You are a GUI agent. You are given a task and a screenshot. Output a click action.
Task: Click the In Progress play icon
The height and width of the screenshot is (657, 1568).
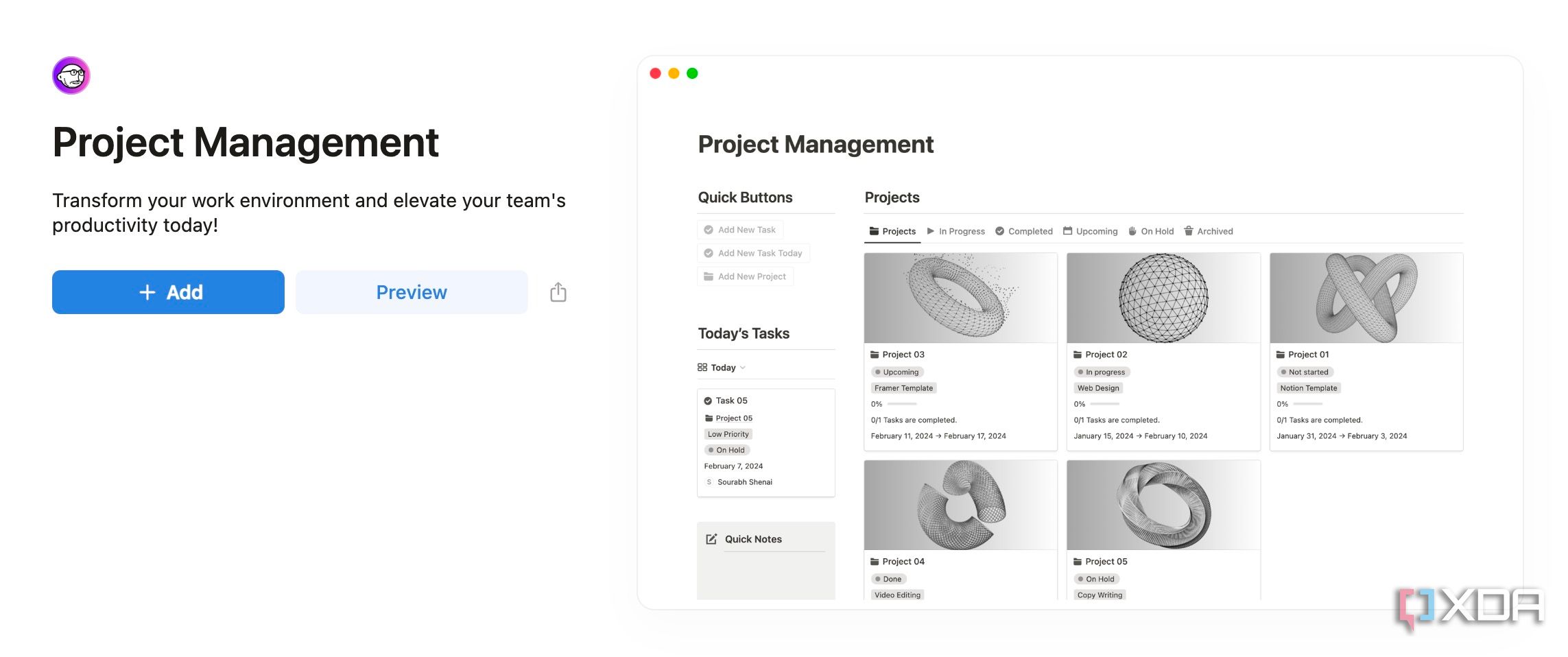[x=931, y=231]
